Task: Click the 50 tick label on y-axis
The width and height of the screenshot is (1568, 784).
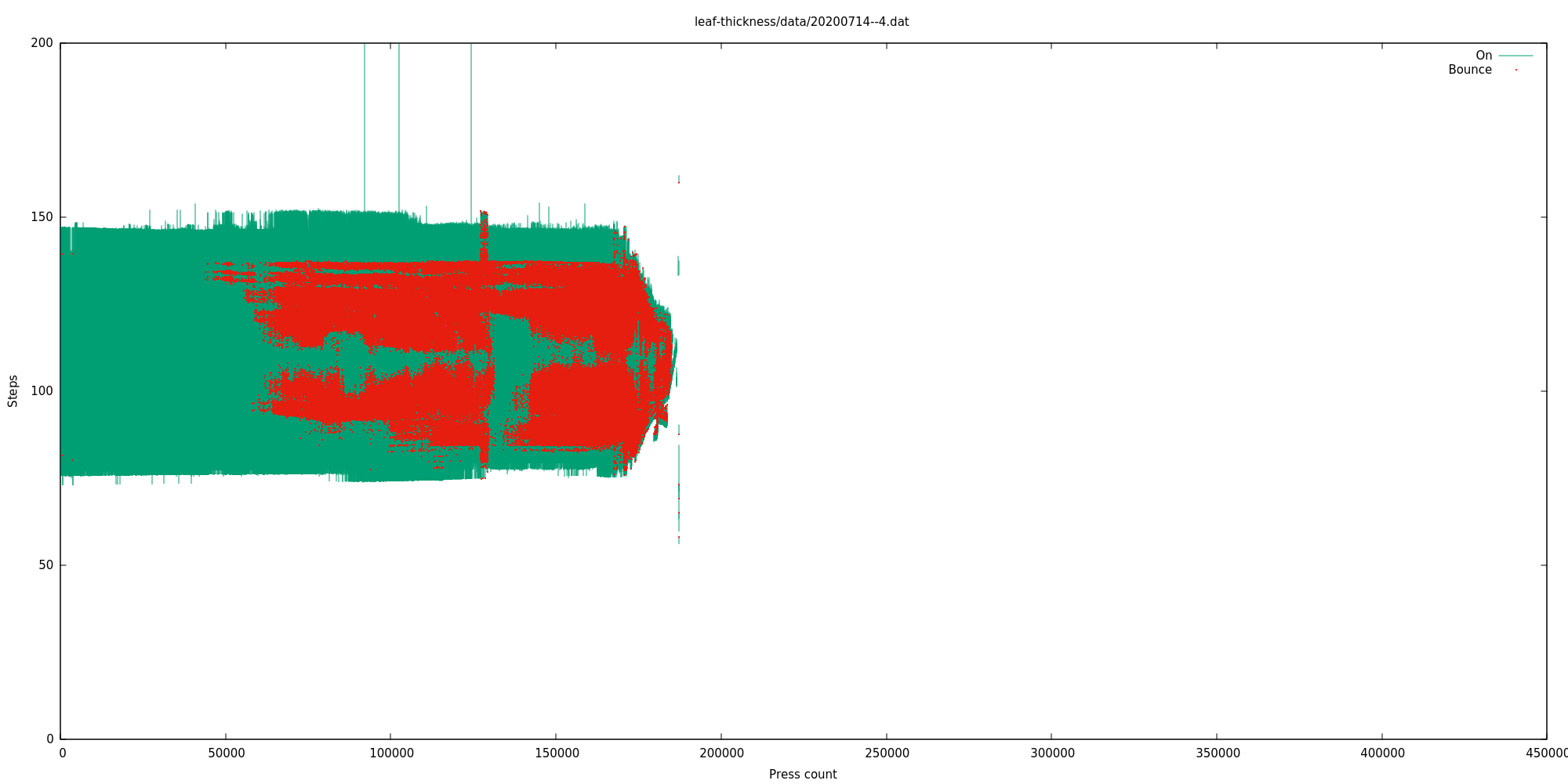Action: click(x=45, y=565)
